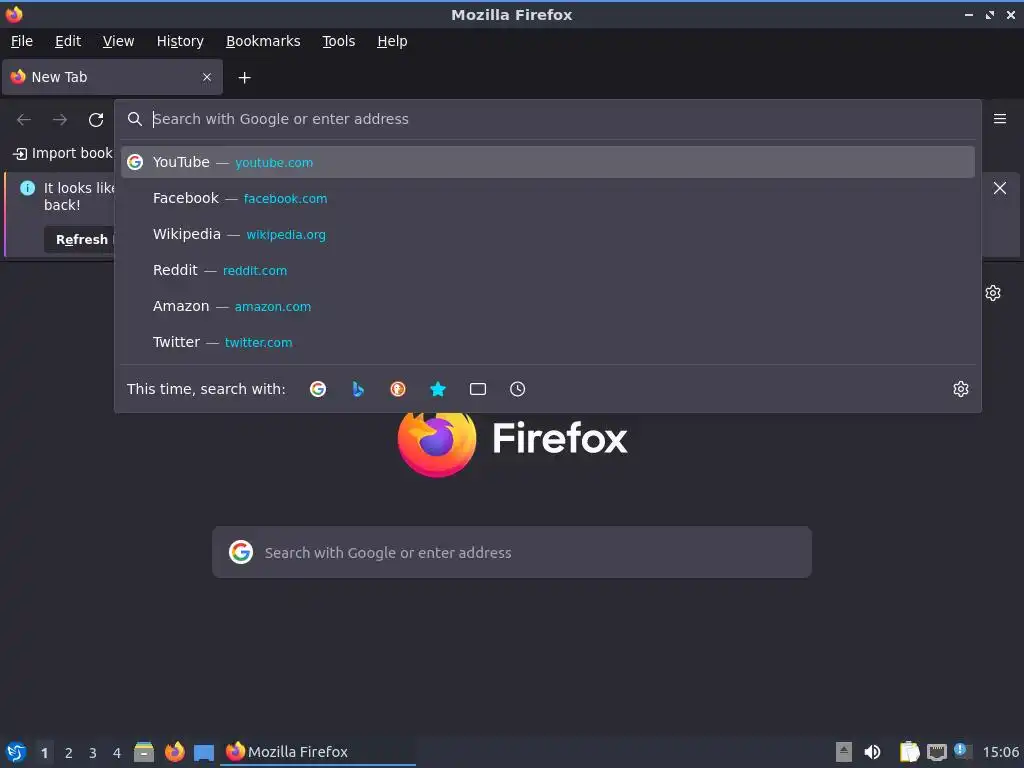The width and height of the screenshot is (1024, 768).
Task: Select Mozilla Firefox taskbar window entry
Action: 319,752
